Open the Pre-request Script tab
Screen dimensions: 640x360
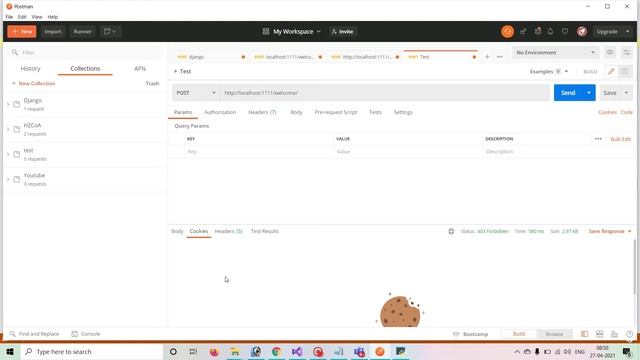(336, 112)
